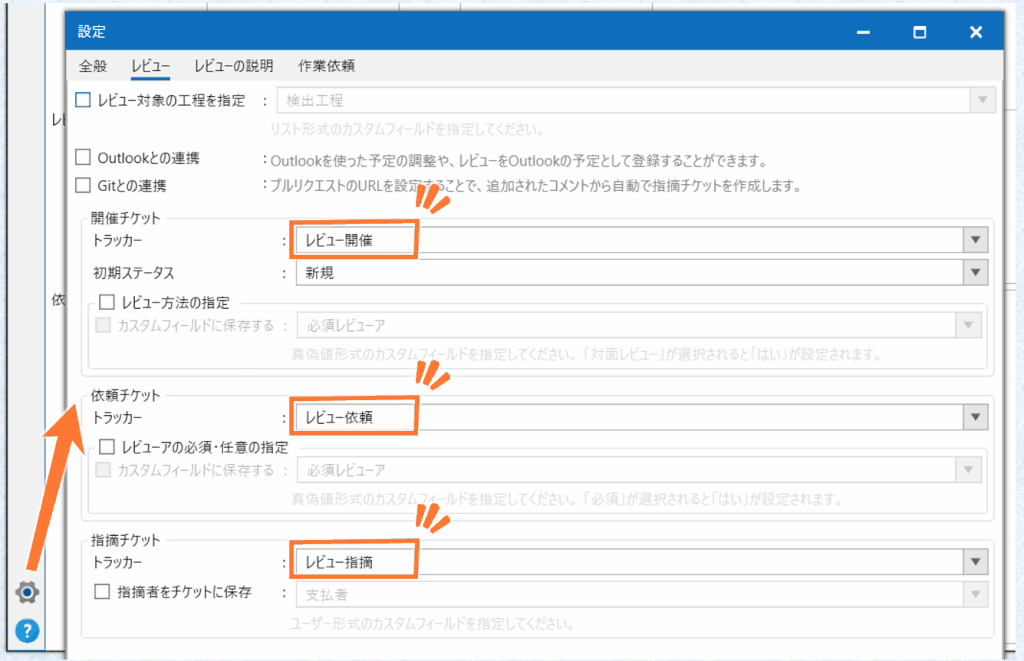Image resolution: width=1024 pixels, height=661 pixels.
Task: Toggle the Outlookとの連携 checkbox
Action: click(x=84, y=158)
